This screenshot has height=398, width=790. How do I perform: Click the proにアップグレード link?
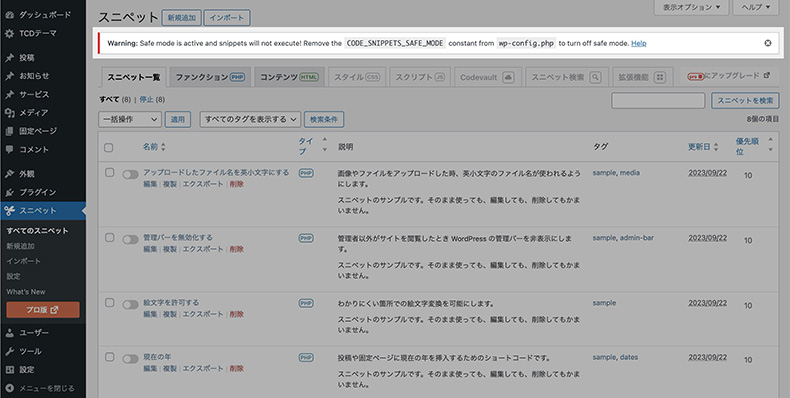tap(728, 76)
